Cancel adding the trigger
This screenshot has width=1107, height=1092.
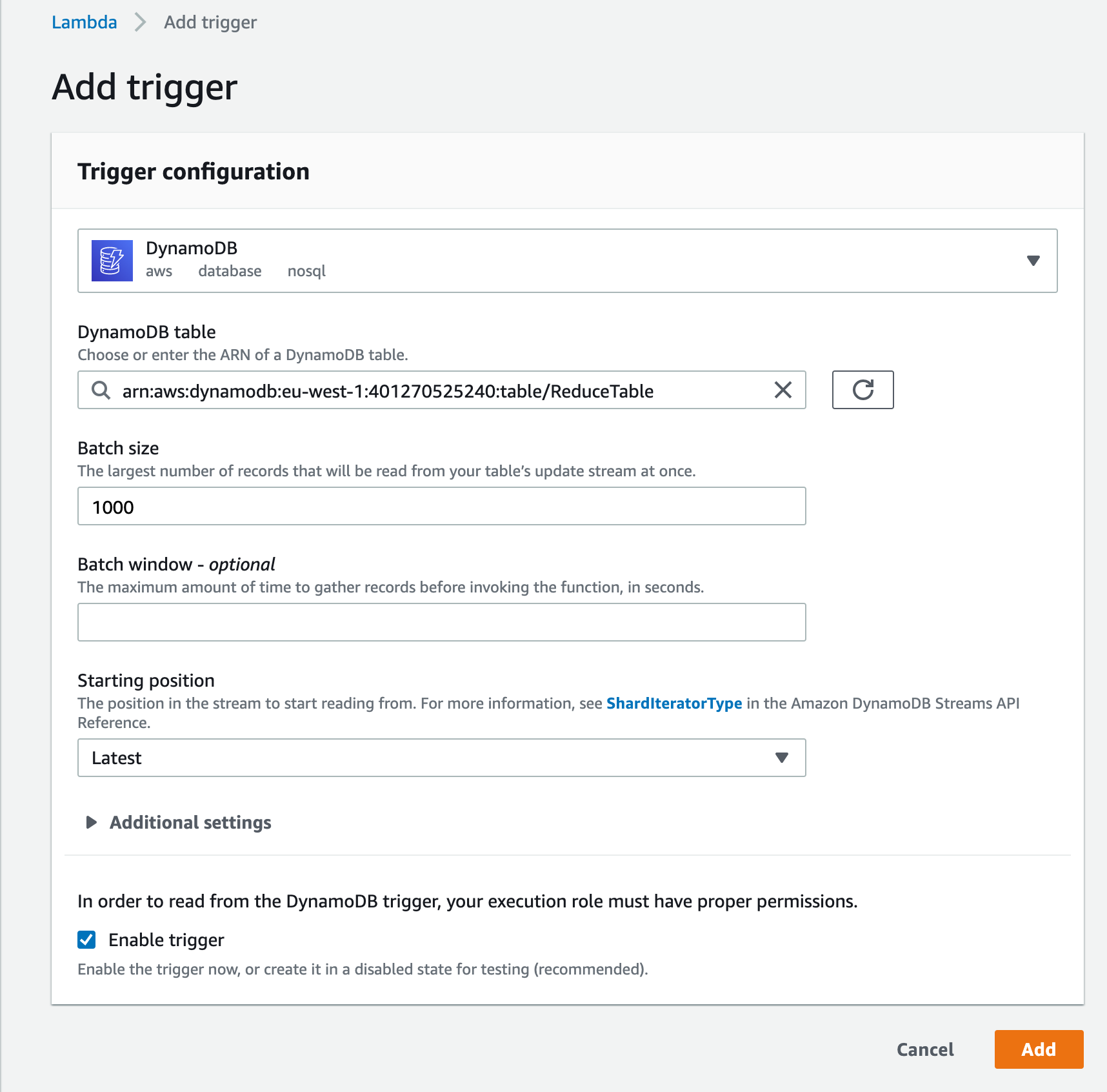click(x=925, y=1049)
